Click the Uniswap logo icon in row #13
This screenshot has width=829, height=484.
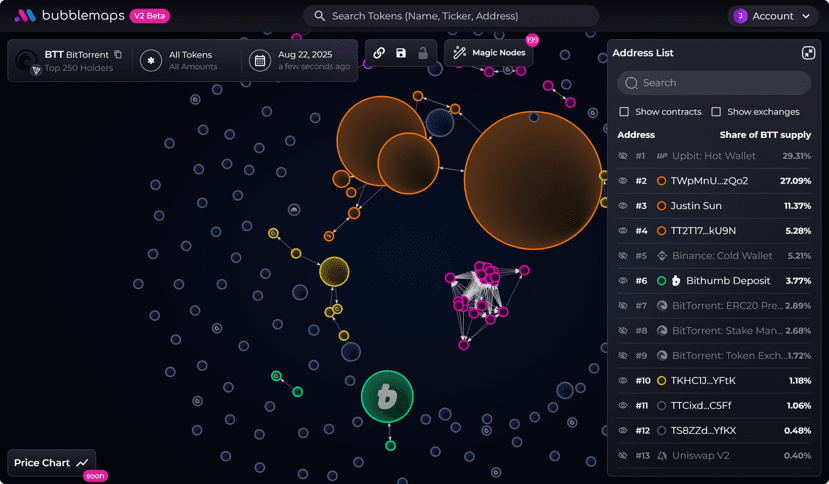661,455
